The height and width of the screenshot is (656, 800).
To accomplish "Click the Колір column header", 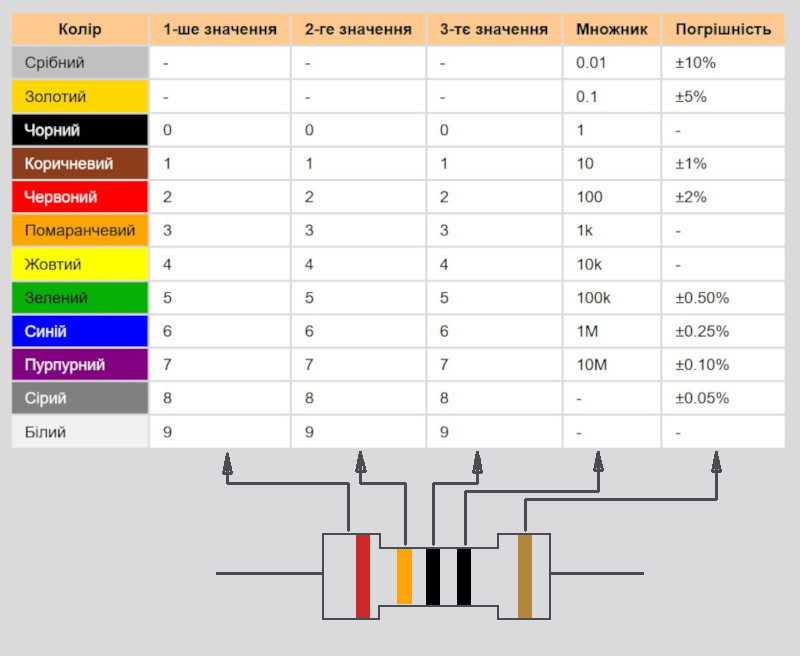I will coord(80,29).
